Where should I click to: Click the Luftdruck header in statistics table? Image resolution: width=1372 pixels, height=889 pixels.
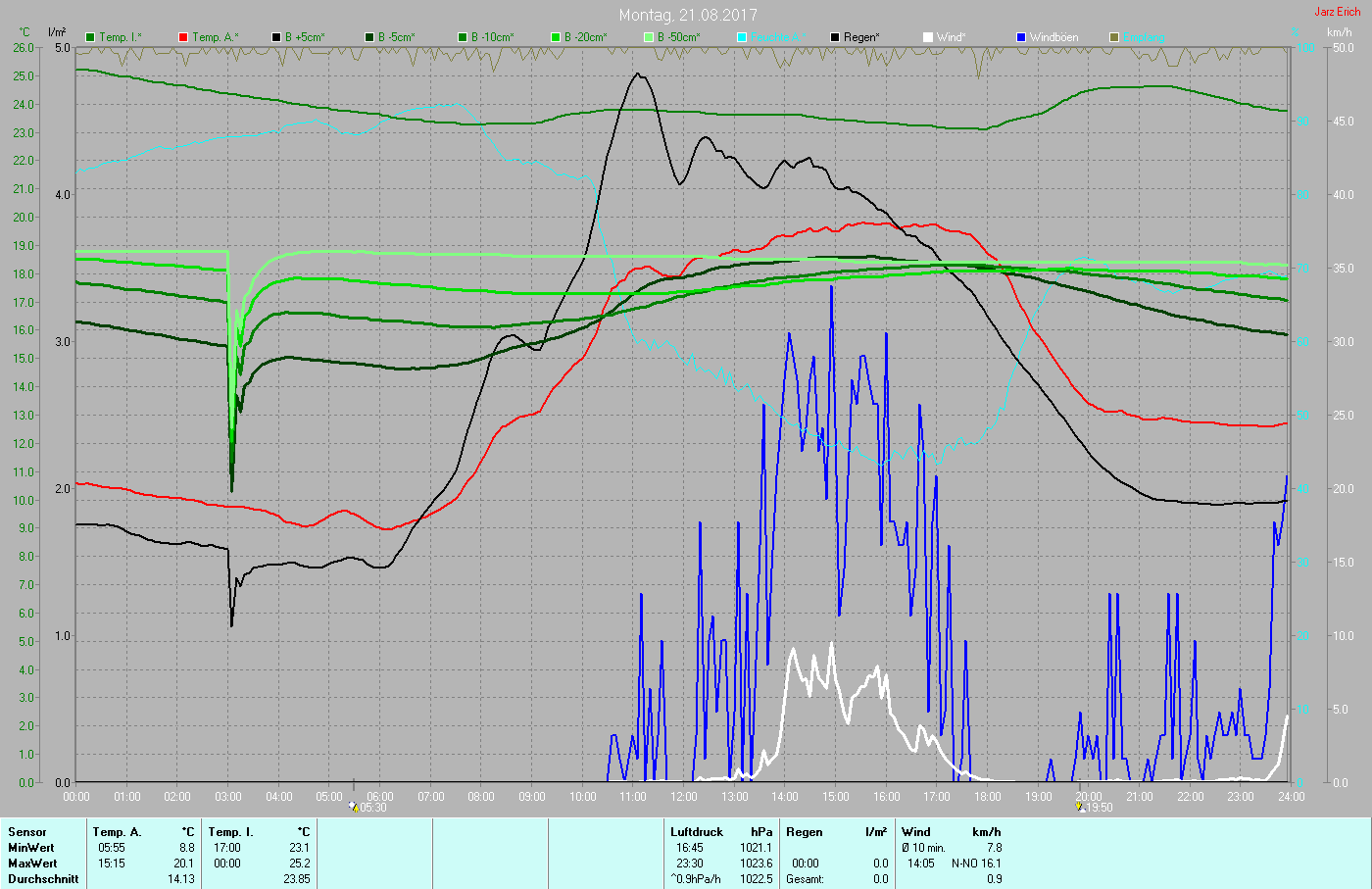pyautogui.click(x=697, y=832)
